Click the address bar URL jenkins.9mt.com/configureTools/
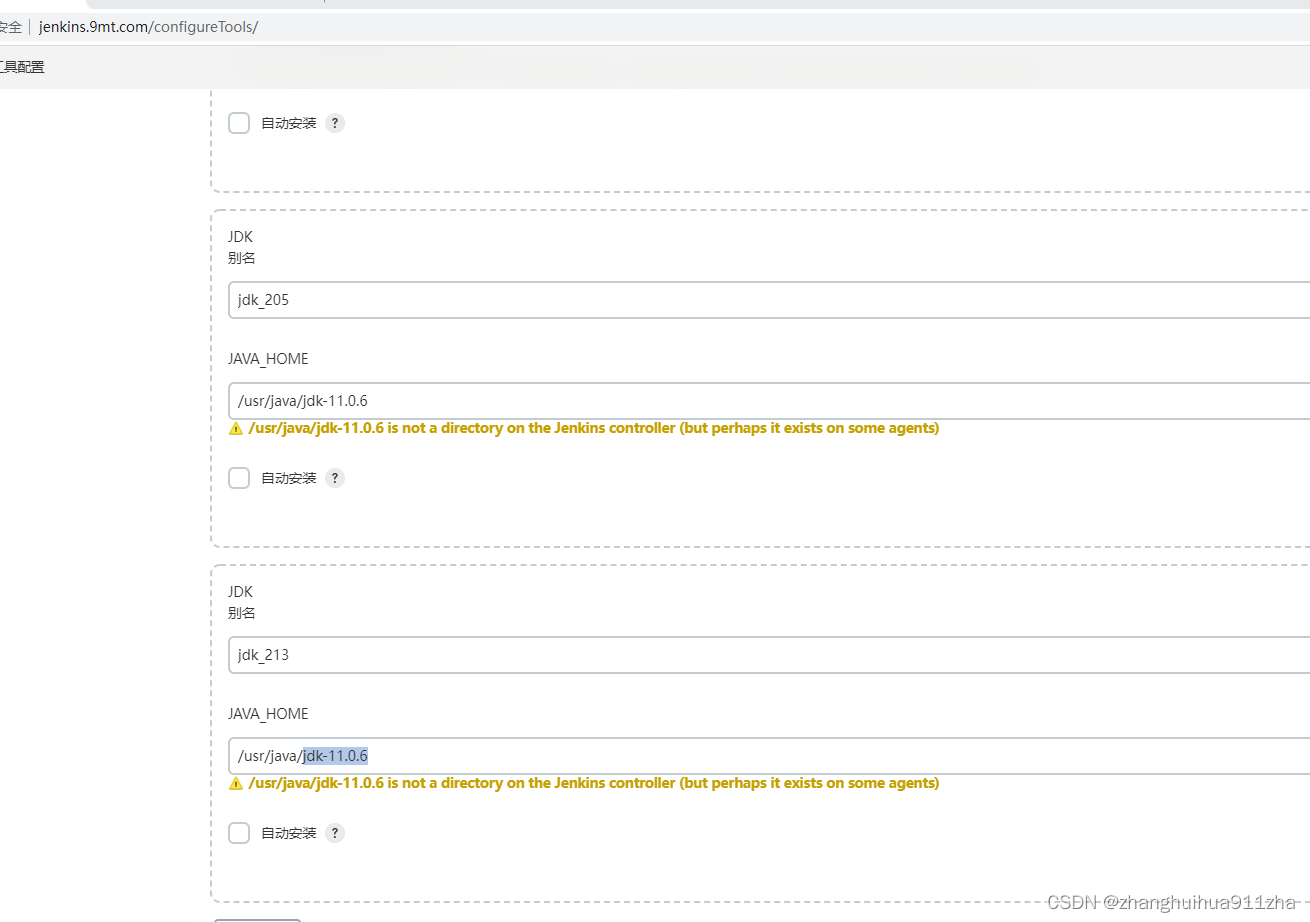Image resolution: width=1310 pixels, height=922 pixels. click(146, 27)
